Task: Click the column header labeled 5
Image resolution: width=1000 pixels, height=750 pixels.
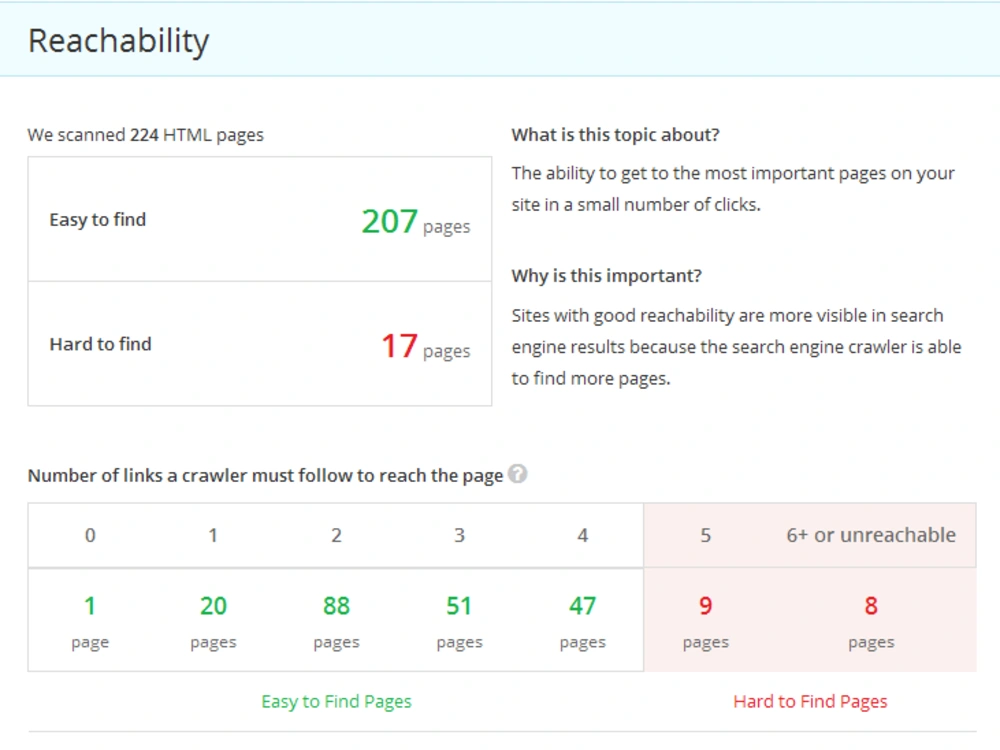Action: pyautogui.click(x=705, y=535)
